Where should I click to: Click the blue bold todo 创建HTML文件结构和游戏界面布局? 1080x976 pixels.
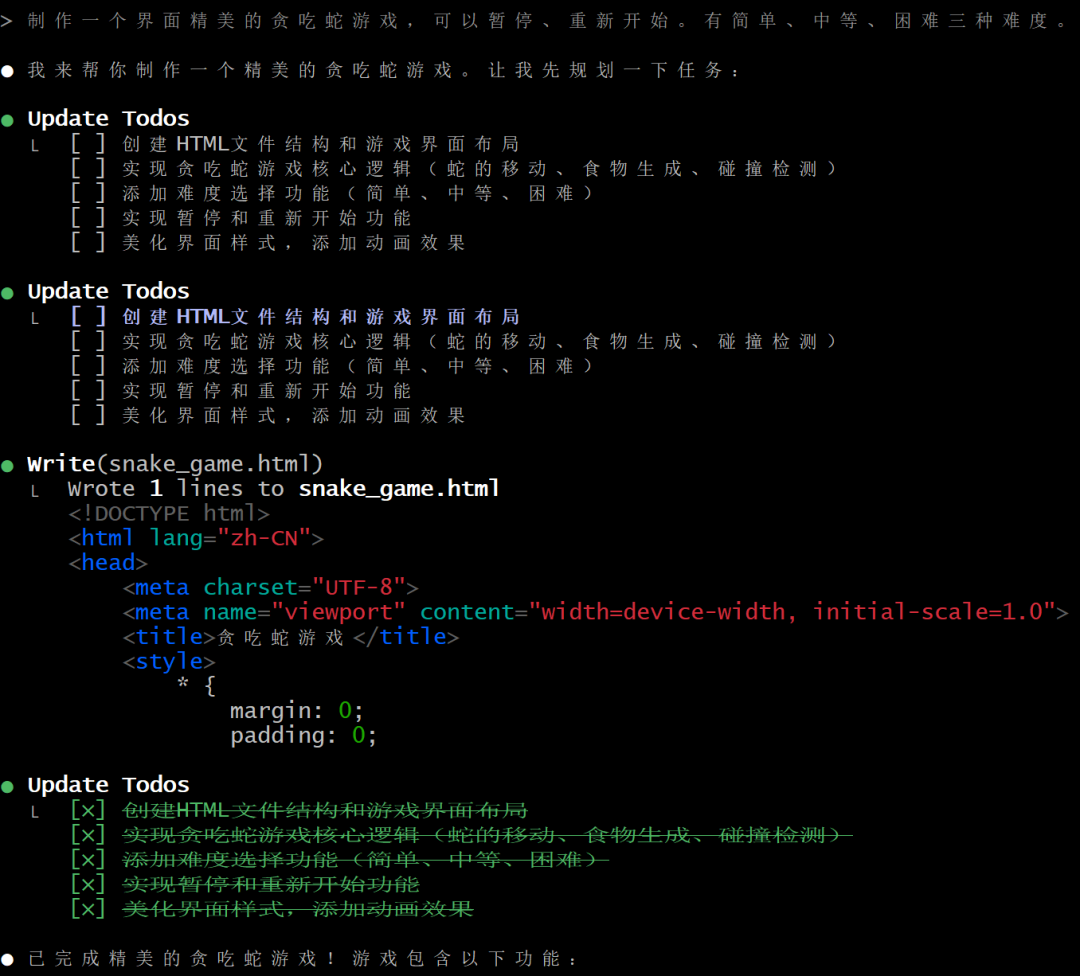320,316
